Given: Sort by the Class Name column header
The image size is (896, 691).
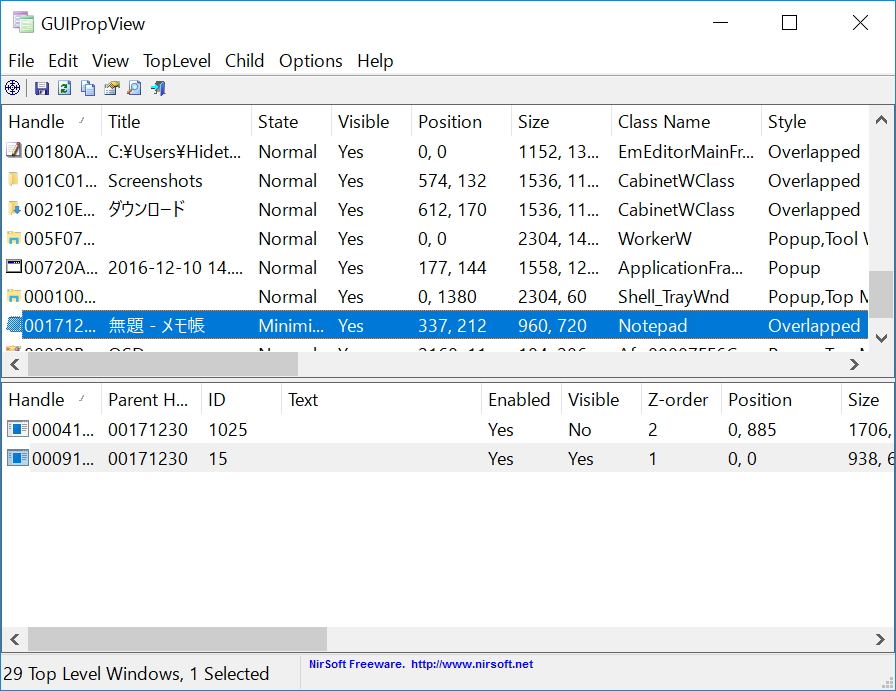Looking at the screenshot, I should [665, 121].
